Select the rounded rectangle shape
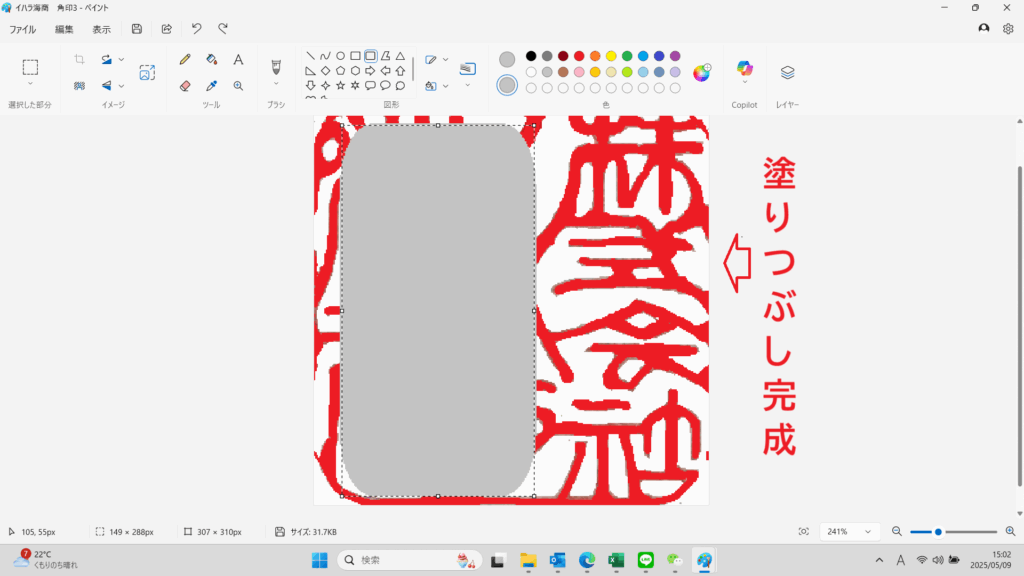Image resolution: width=1024 pixels, height=576 pixels. click(x=370, y=56)
